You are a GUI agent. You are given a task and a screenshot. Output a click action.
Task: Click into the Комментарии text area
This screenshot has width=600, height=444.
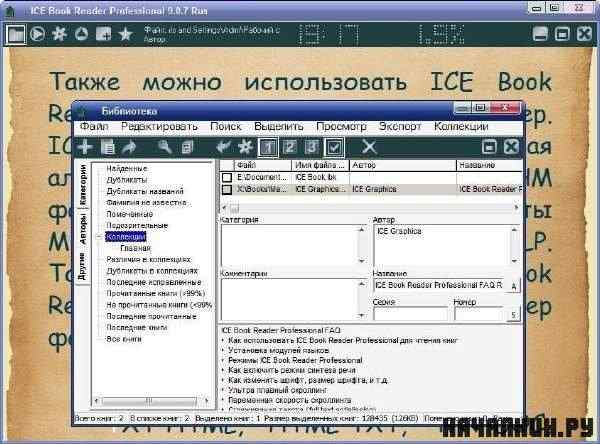click(x=290, y=299)
